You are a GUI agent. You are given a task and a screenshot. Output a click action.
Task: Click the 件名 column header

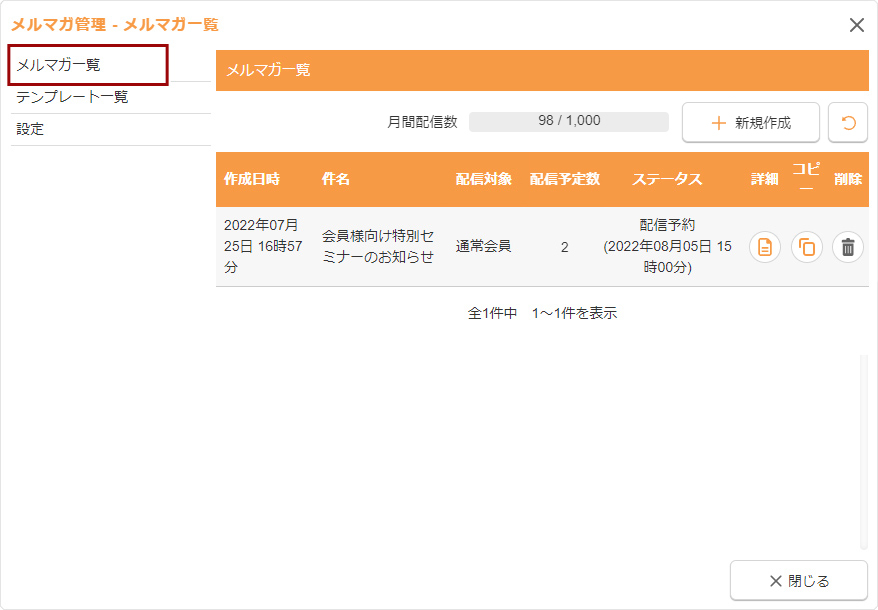click(336, 179)
